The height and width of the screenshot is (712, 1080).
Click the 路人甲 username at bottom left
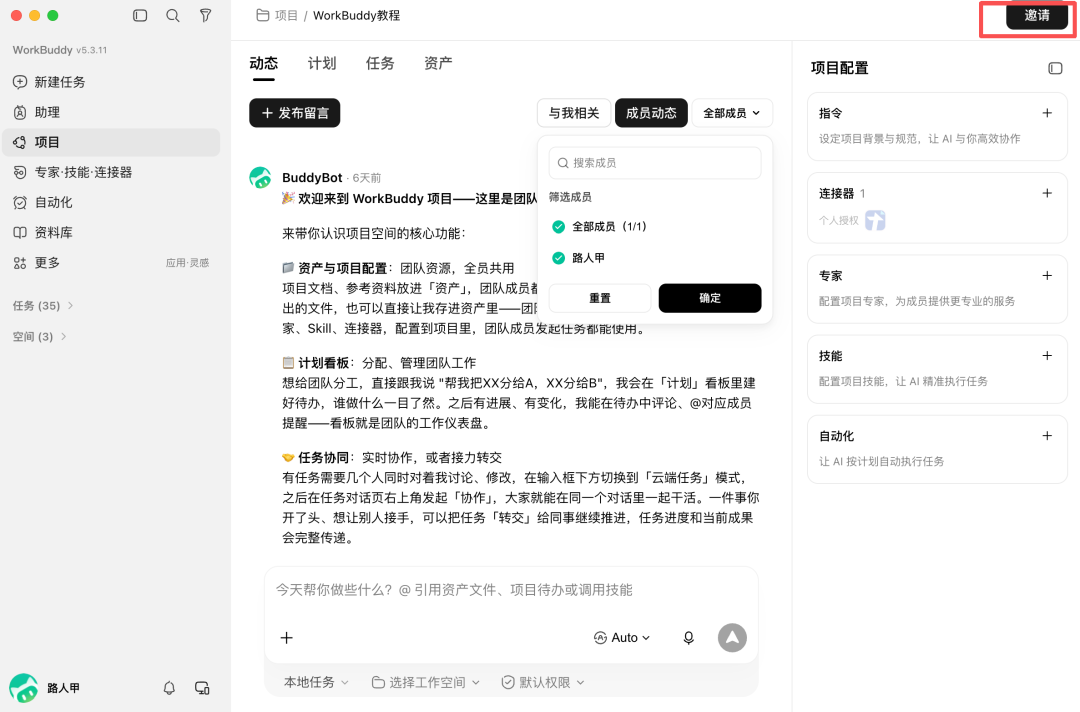point(63,688)
